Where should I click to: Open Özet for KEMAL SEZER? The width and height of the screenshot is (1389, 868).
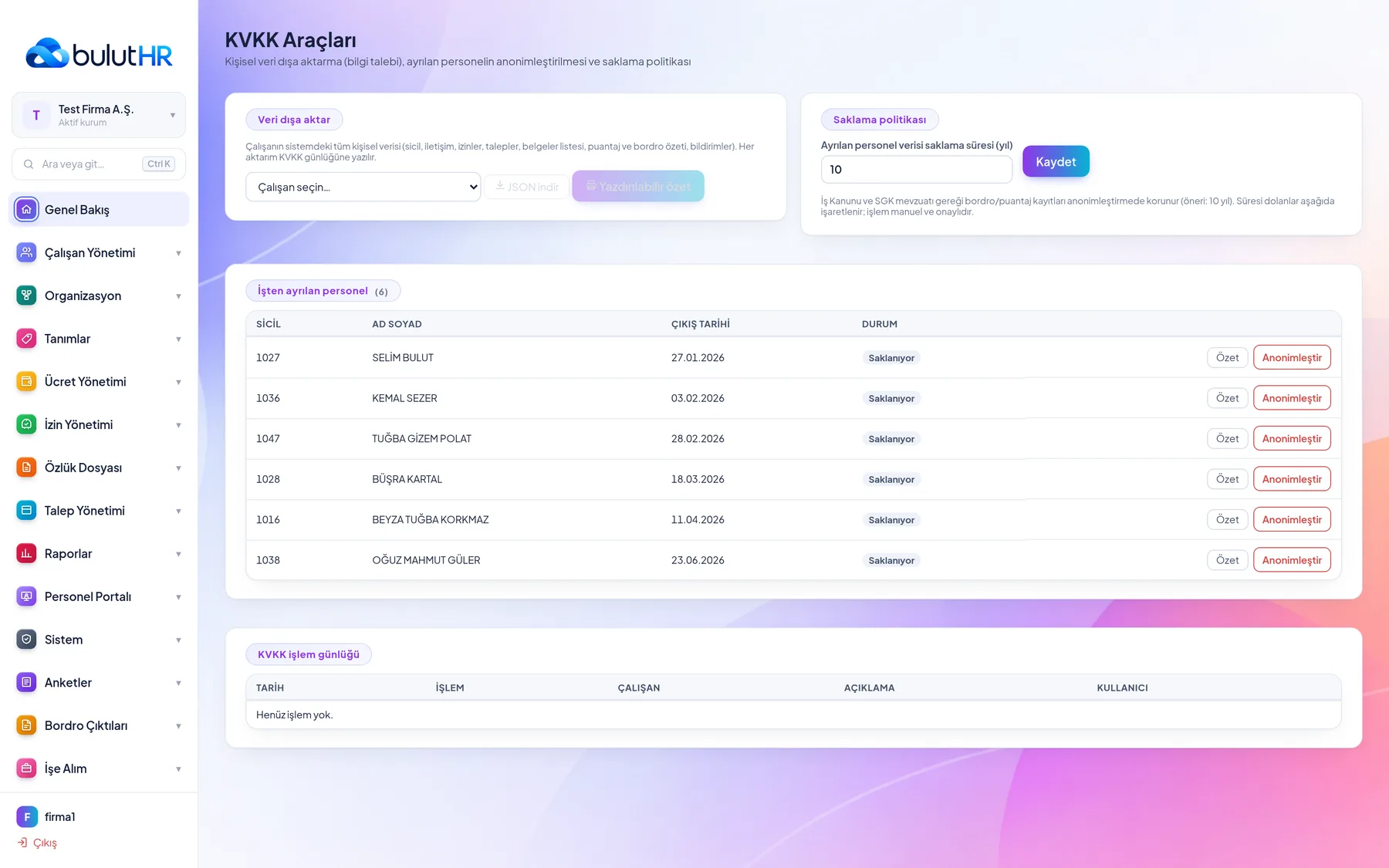(x=1227, y=398)
